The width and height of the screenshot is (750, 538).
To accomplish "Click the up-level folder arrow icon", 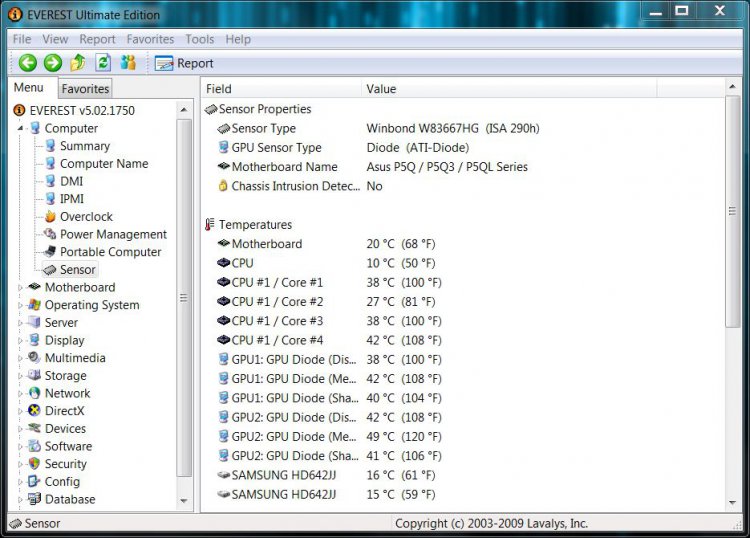I will click(78, 63).
